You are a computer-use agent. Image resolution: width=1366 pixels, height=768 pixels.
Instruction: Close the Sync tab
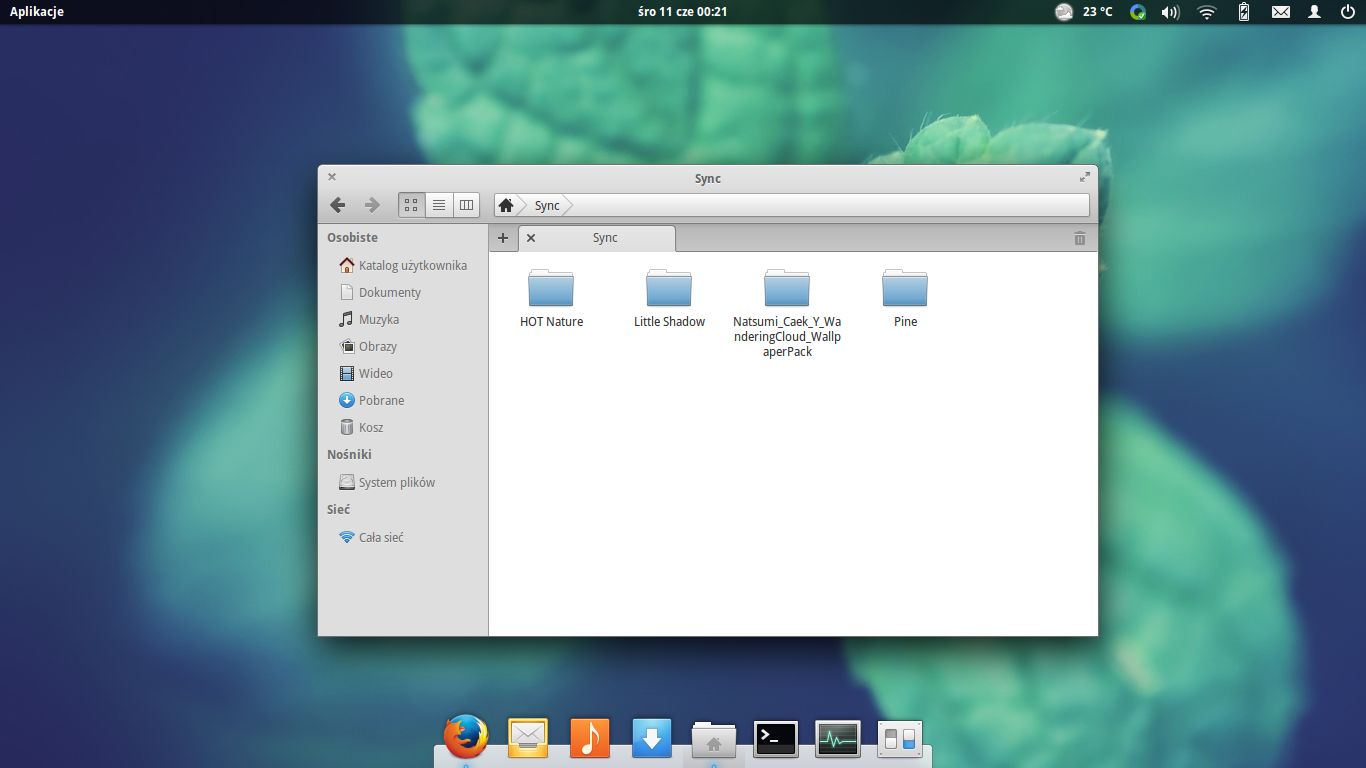click(531, 238)
